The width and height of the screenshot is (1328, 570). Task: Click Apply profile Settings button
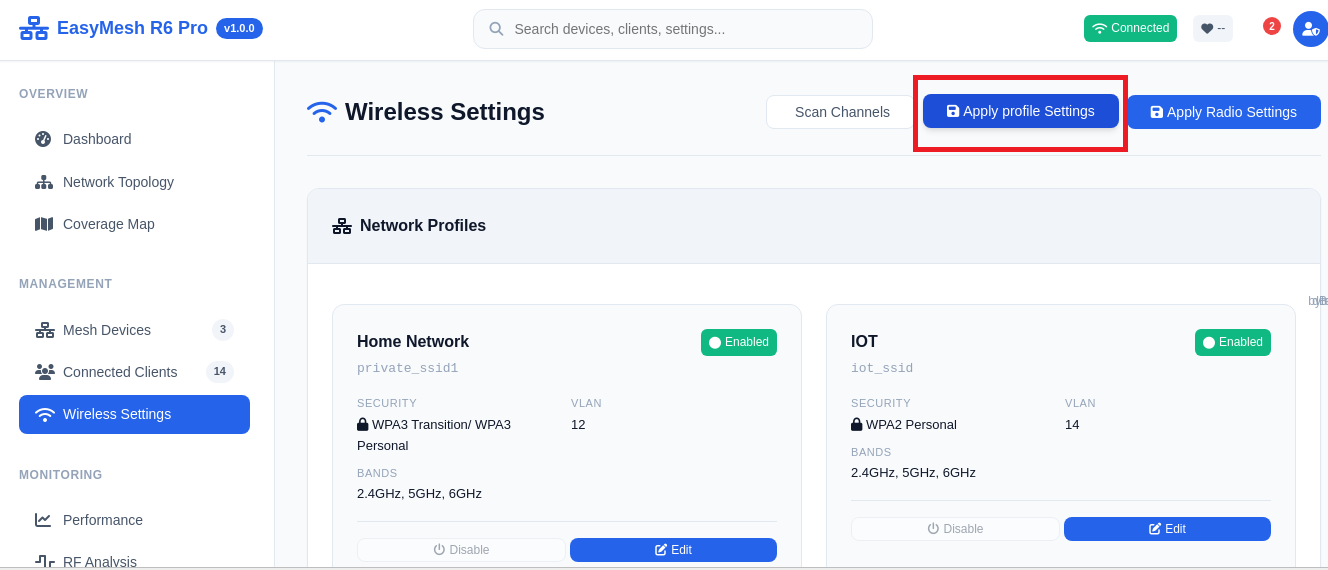coord(1021,111)
